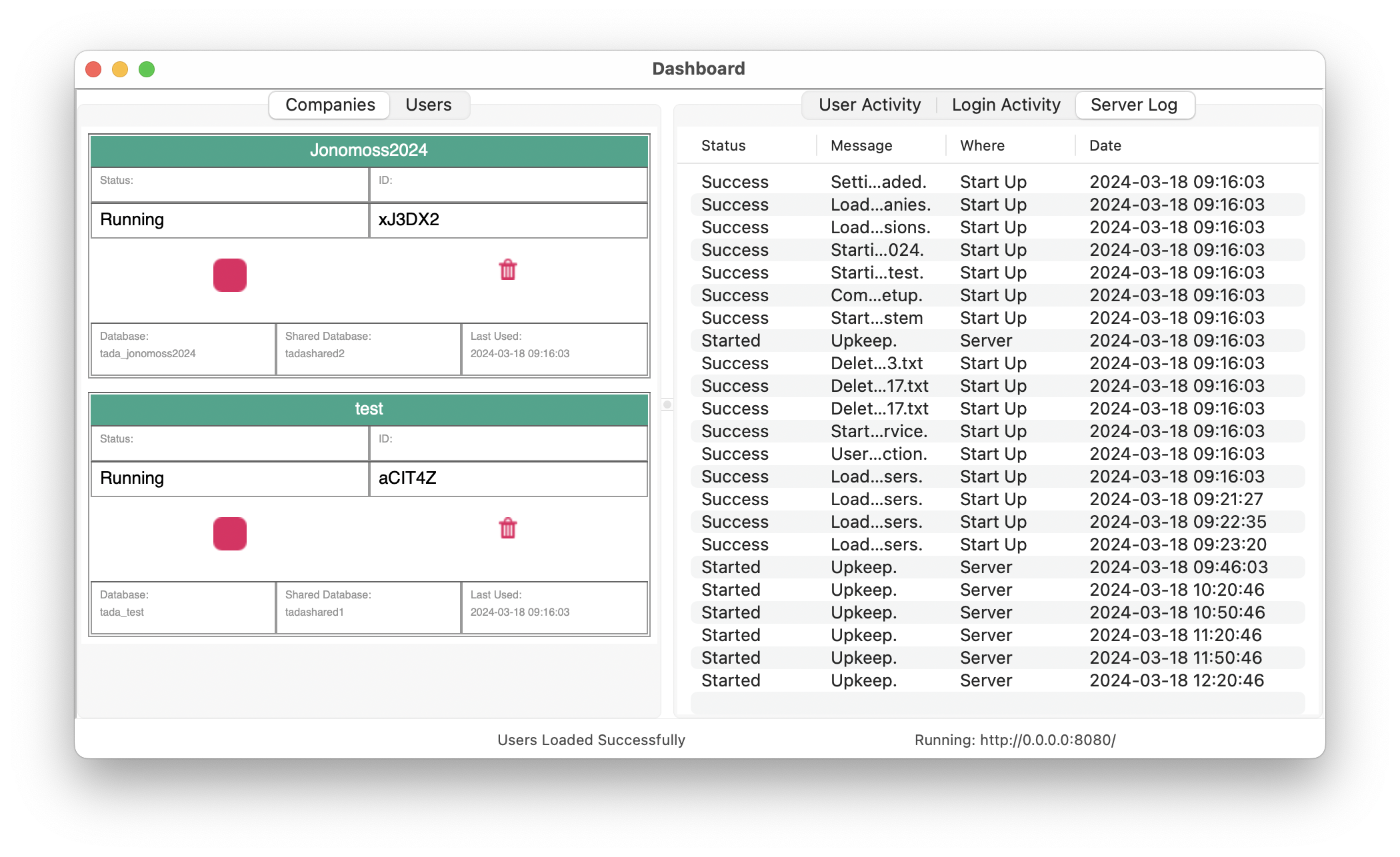Maximize the Dashboard window with green button

[x=147, y=69]
